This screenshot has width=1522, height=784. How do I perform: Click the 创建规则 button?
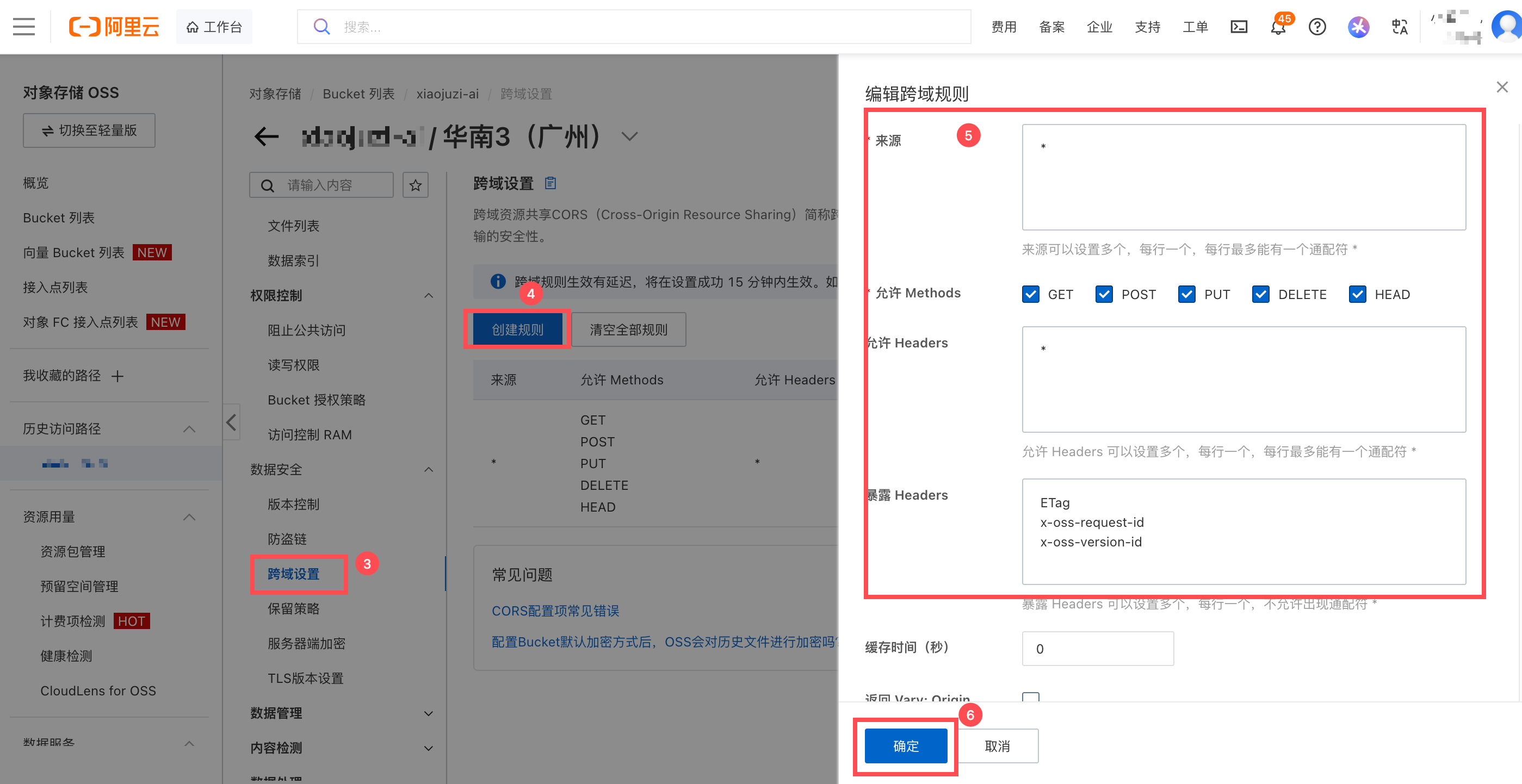[517, 329]
